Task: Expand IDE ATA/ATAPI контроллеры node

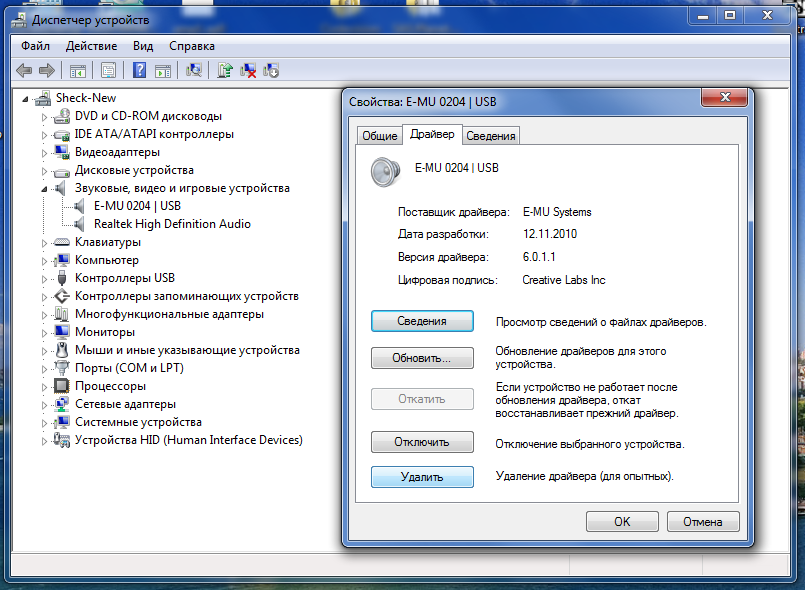Action: 44,135
